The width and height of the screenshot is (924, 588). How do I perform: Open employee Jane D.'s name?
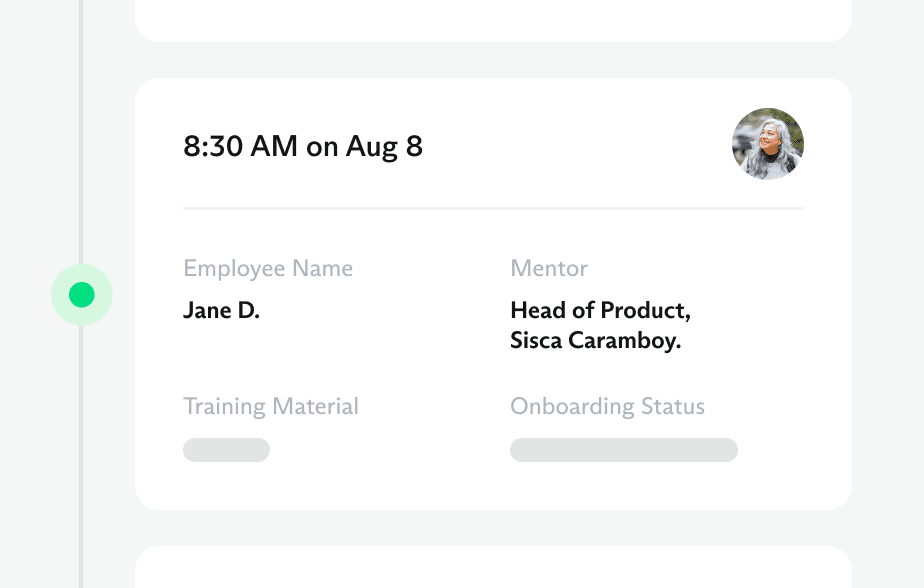pyautogui.click(x=222, y=311)
